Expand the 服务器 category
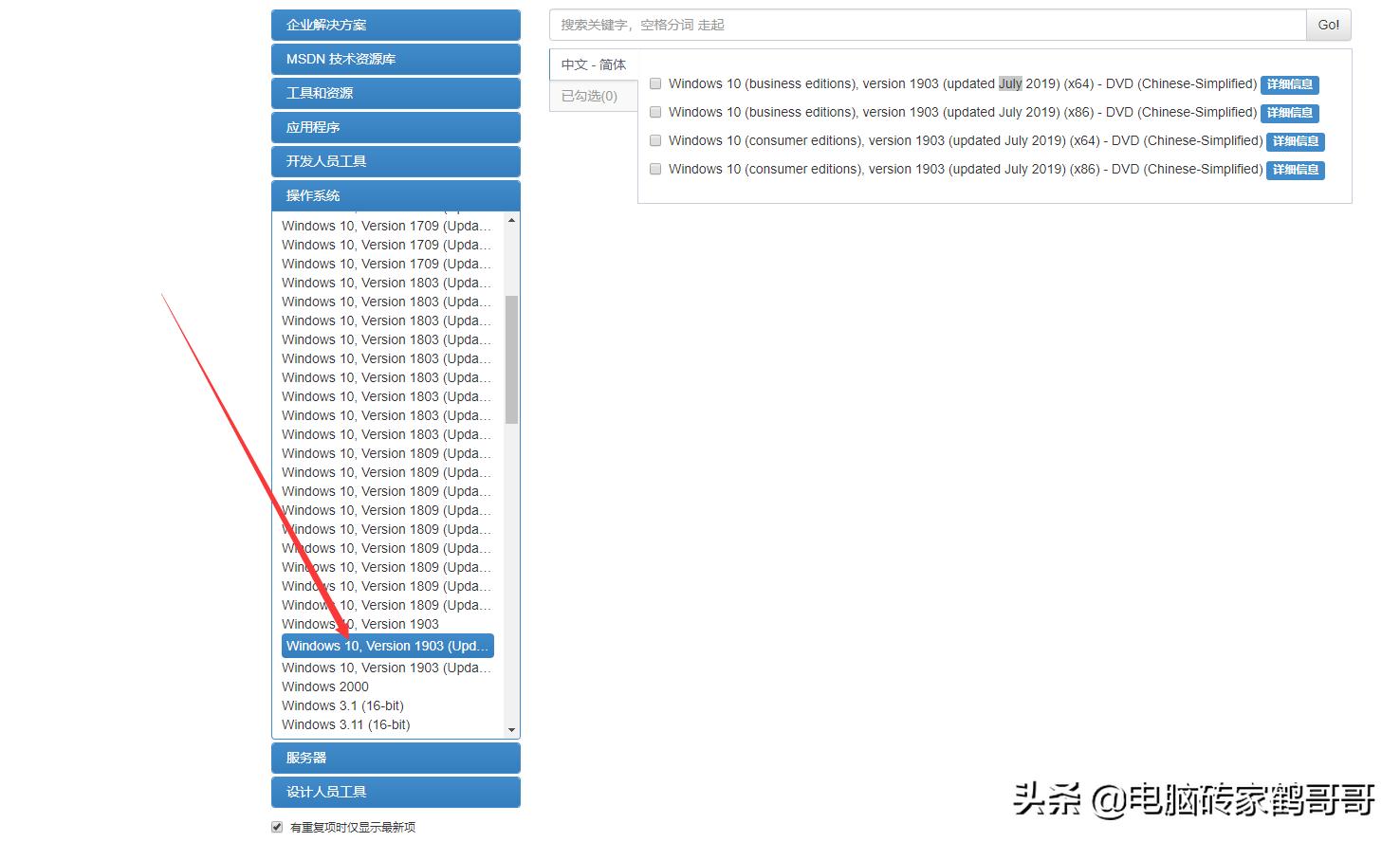 tap(396, 758)
